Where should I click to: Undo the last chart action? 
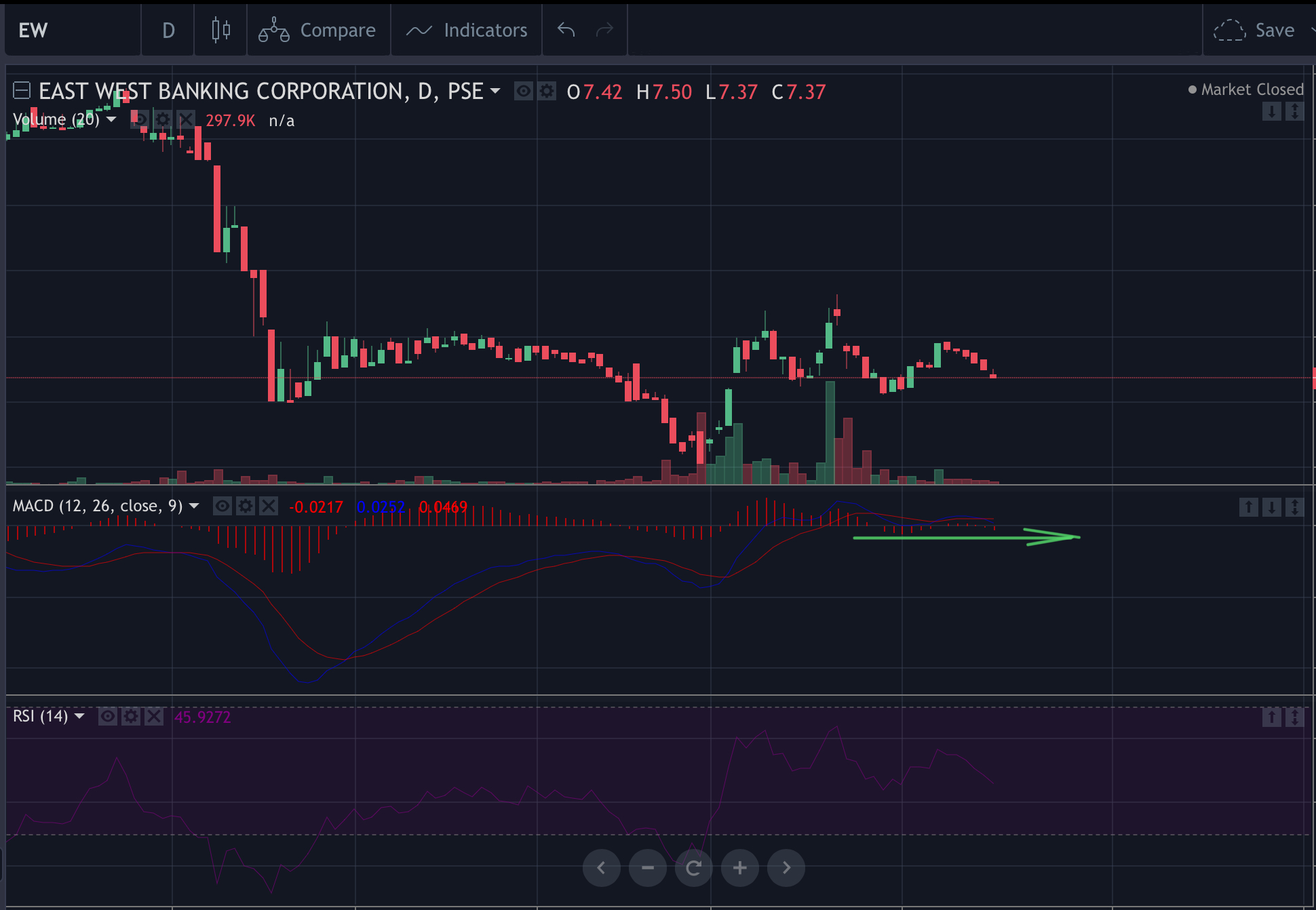(x=566, y=31)
